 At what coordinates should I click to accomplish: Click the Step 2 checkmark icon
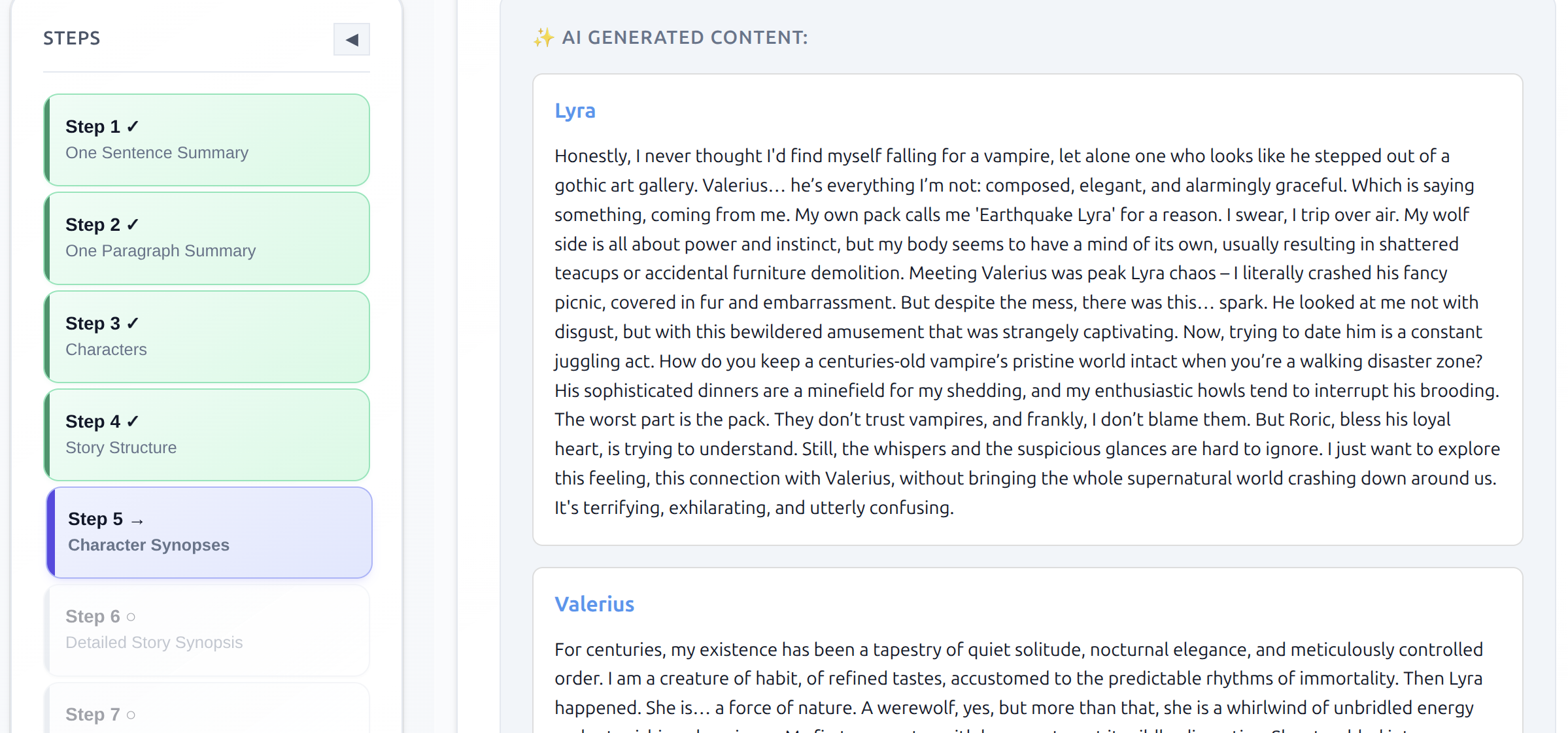pyautogui.click(x=133, y=224)
